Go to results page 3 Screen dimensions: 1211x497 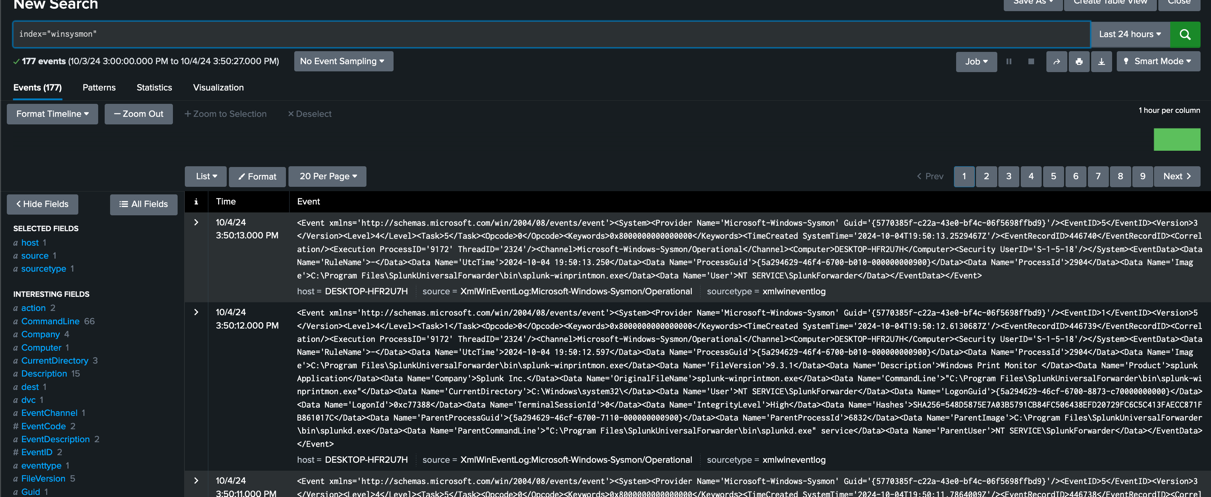[x=1009, y=176]
